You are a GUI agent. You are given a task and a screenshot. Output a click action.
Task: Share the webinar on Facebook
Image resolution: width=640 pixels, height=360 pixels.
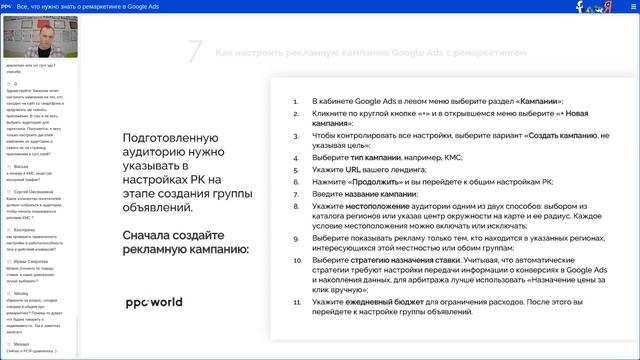point(579,7)
